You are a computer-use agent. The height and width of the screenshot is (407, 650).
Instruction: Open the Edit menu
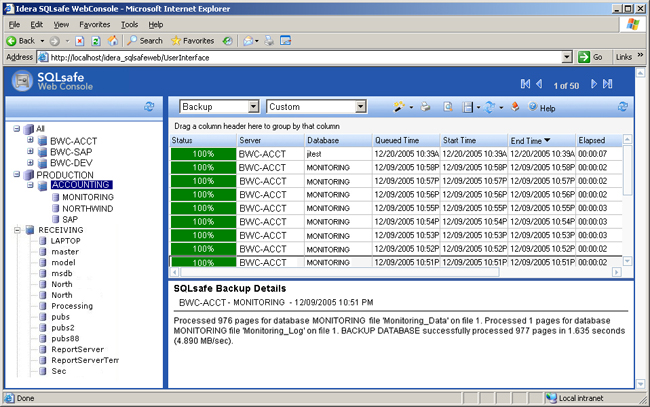36,24
